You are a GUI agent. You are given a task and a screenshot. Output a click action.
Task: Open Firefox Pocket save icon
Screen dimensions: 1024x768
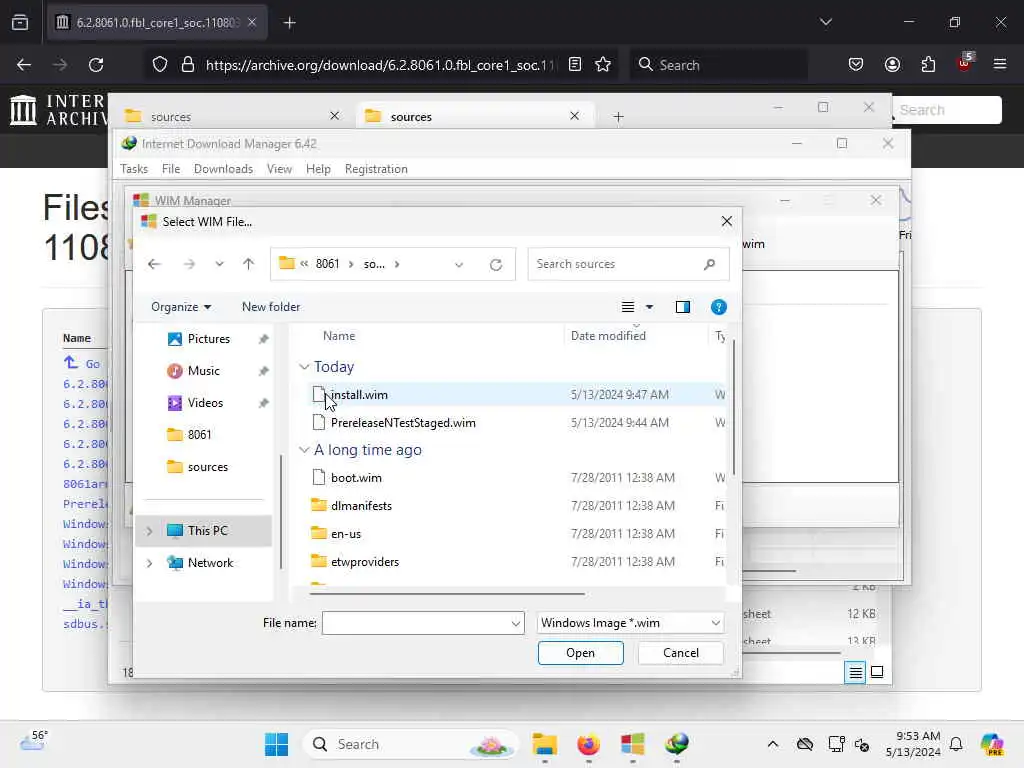click(856, 65)
